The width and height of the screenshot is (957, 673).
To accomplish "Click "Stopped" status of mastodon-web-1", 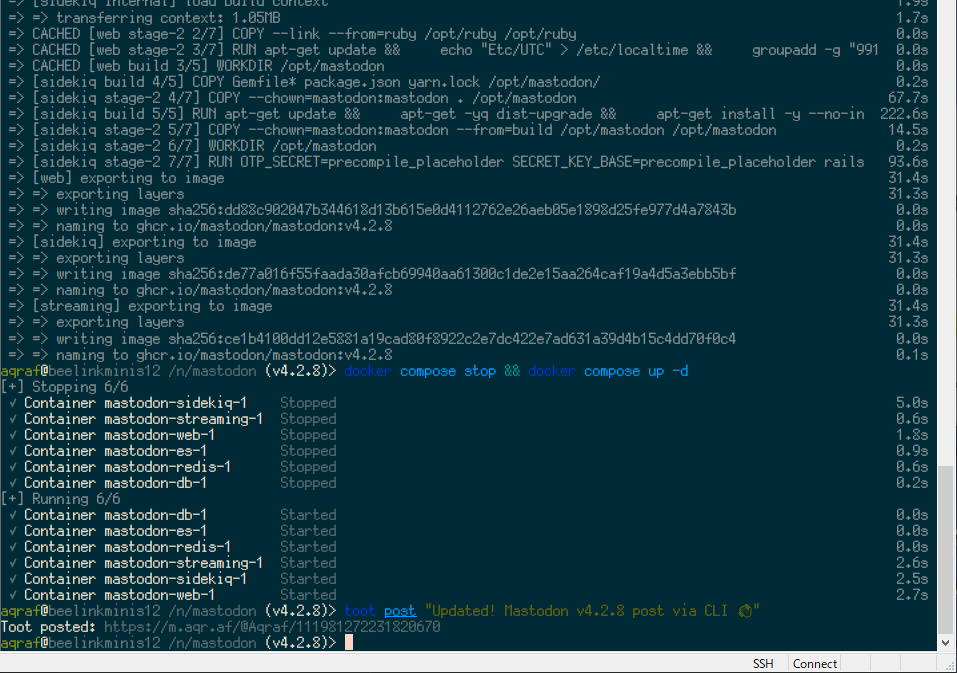I will pos(308,434).
